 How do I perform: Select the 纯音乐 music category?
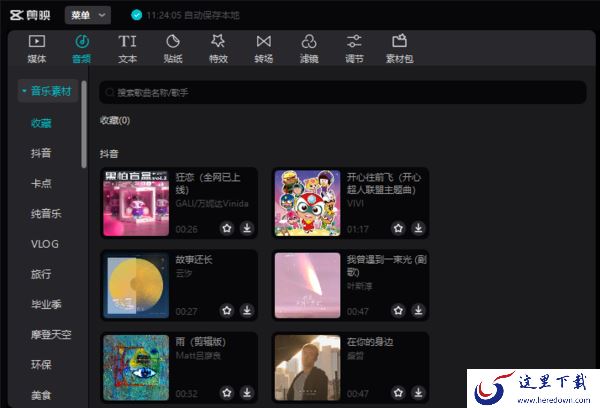tap(46, 214)
